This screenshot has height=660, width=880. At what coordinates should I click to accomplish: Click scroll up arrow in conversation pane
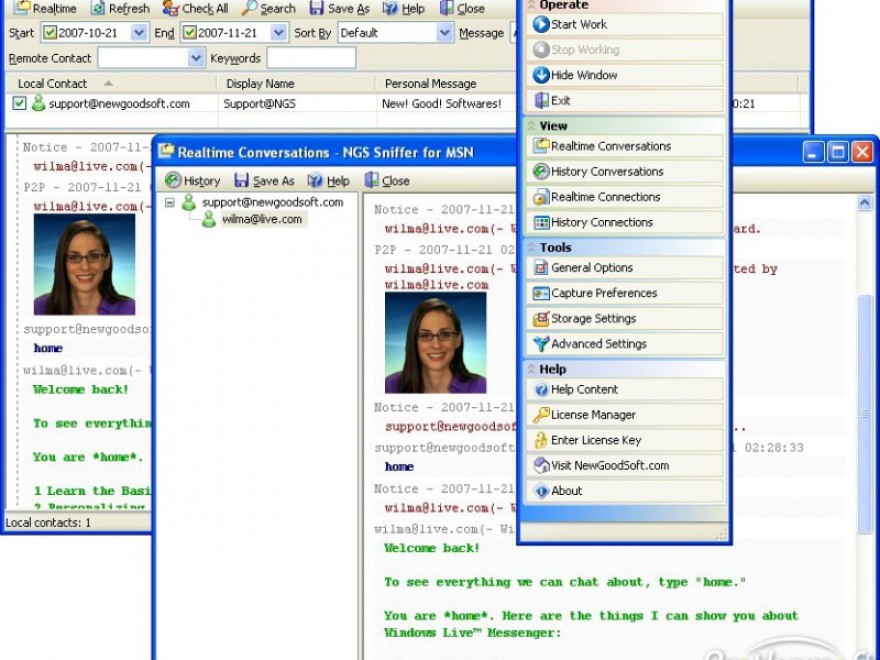pos(864,203)
